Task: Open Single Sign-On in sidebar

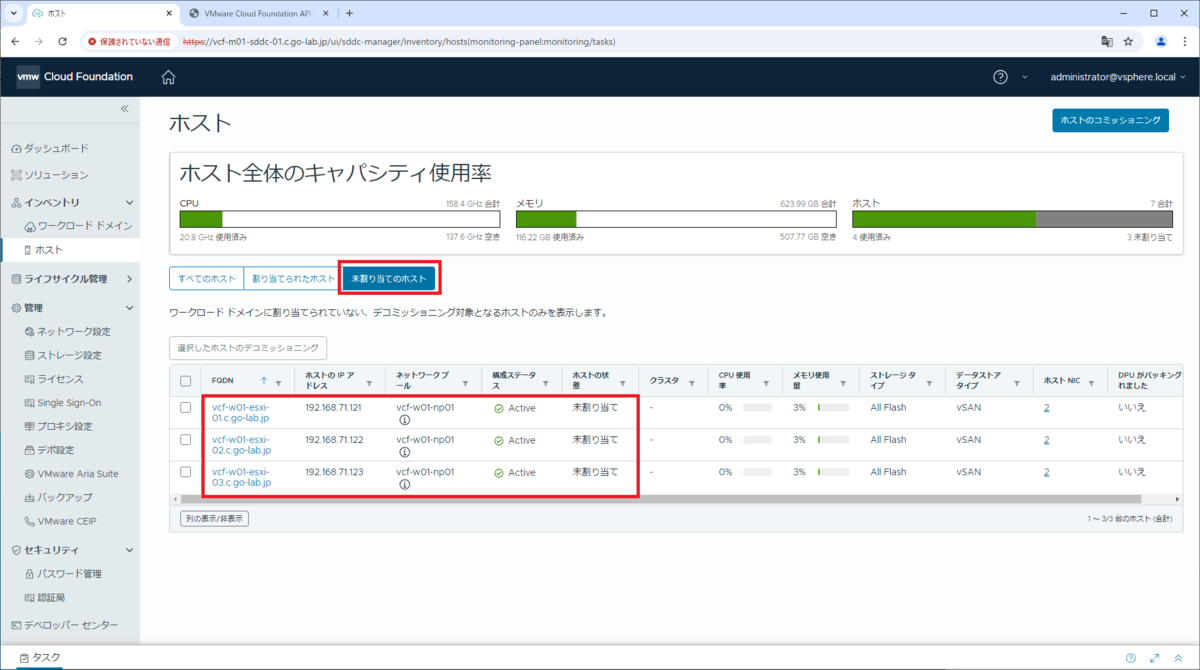Action: point(69,403)
